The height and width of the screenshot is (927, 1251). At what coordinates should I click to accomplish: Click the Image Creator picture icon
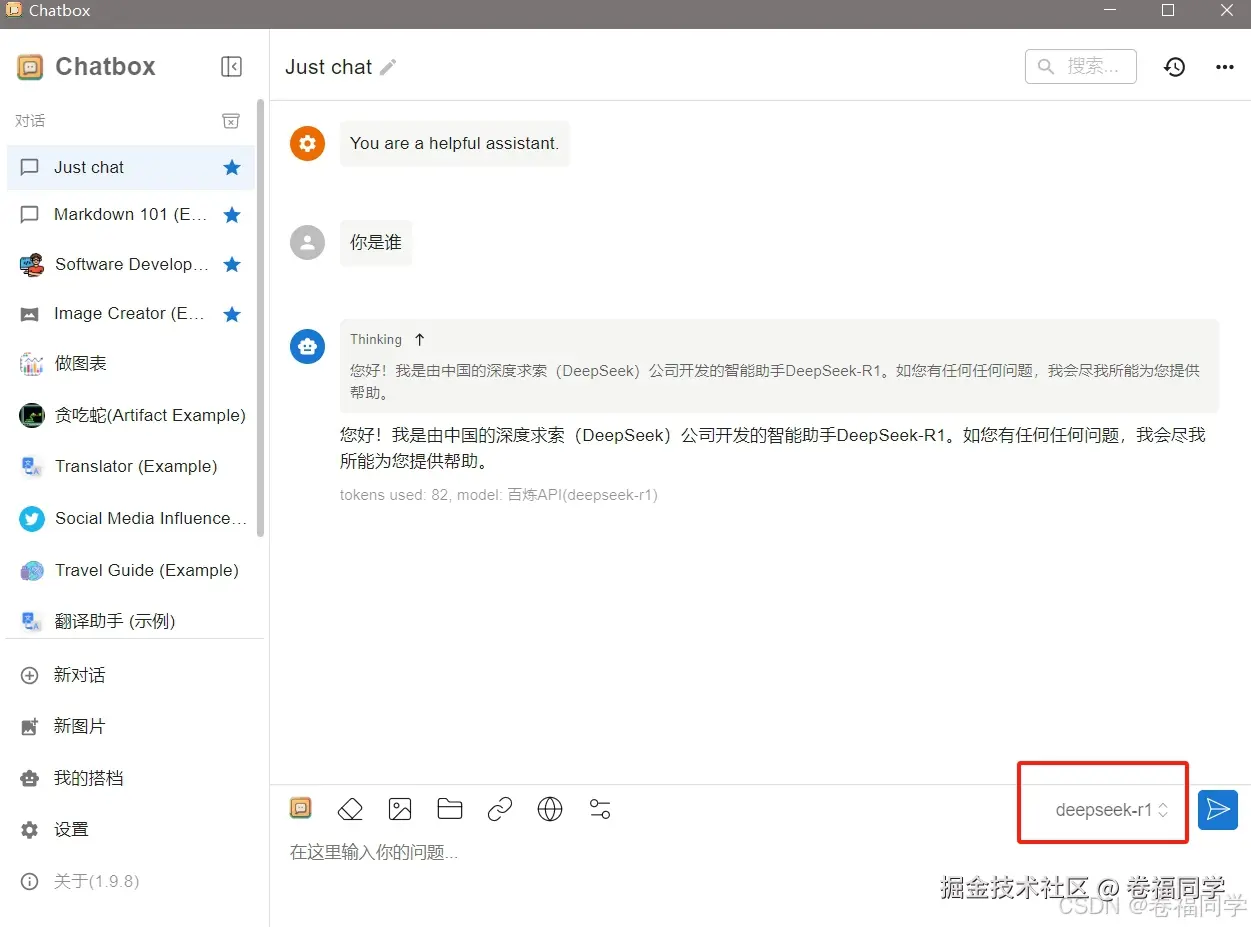tap(30, 314)
